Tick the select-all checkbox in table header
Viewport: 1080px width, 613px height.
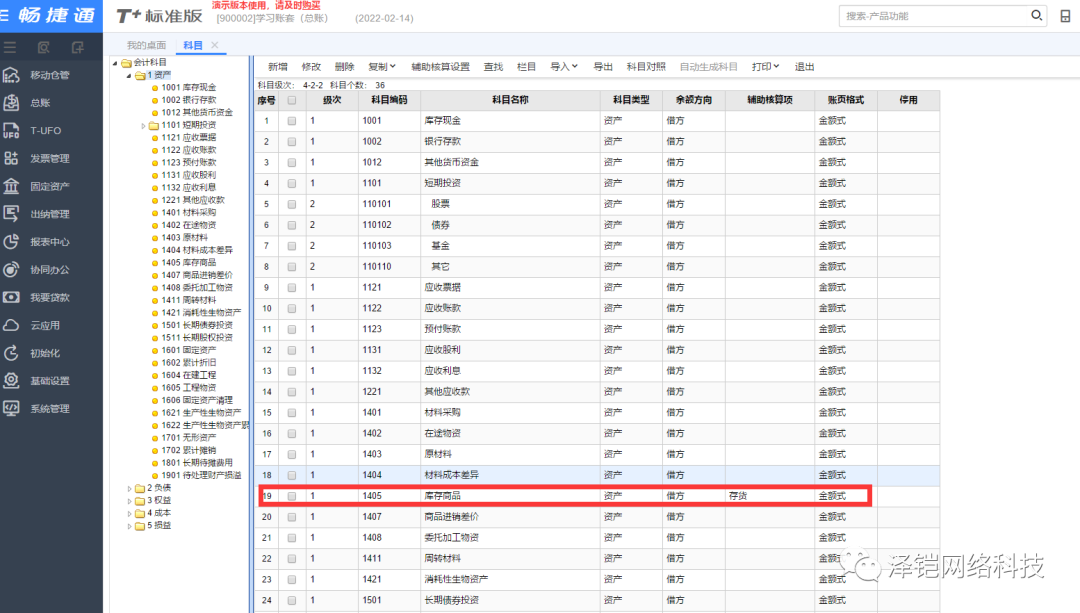(x=292, y=100)
